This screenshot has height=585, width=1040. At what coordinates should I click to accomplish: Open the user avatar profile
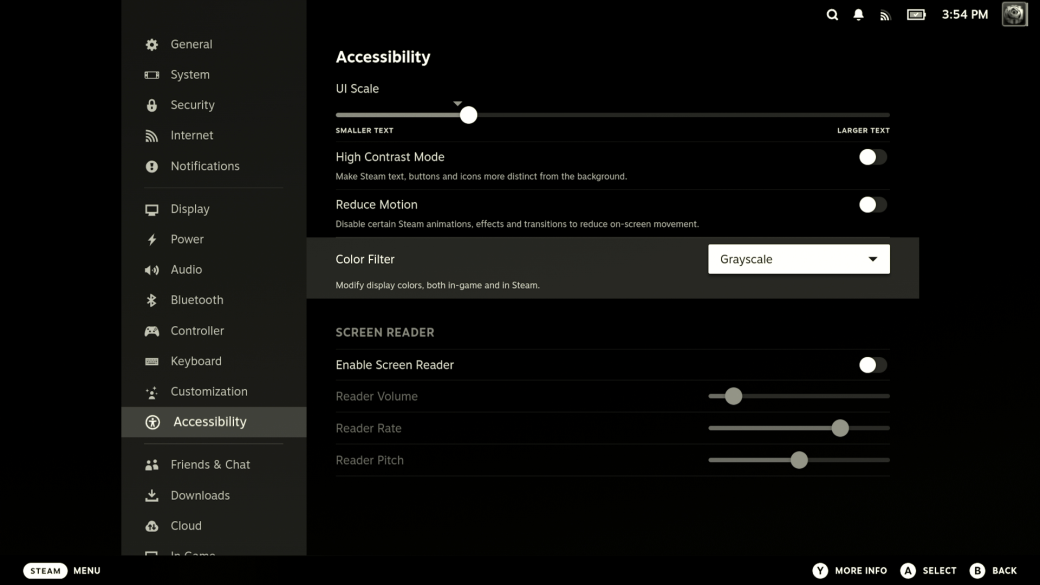click(1014, 14)
